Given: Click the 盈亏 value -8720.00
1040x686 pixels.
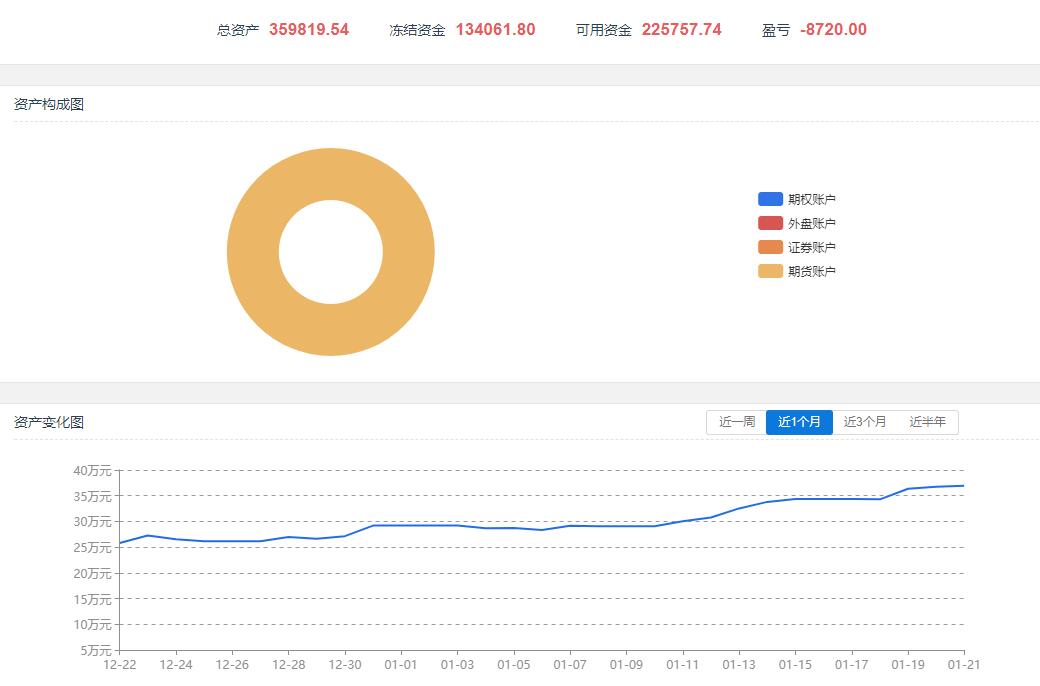Looking at the screenshot, I should tap(833, 30).
